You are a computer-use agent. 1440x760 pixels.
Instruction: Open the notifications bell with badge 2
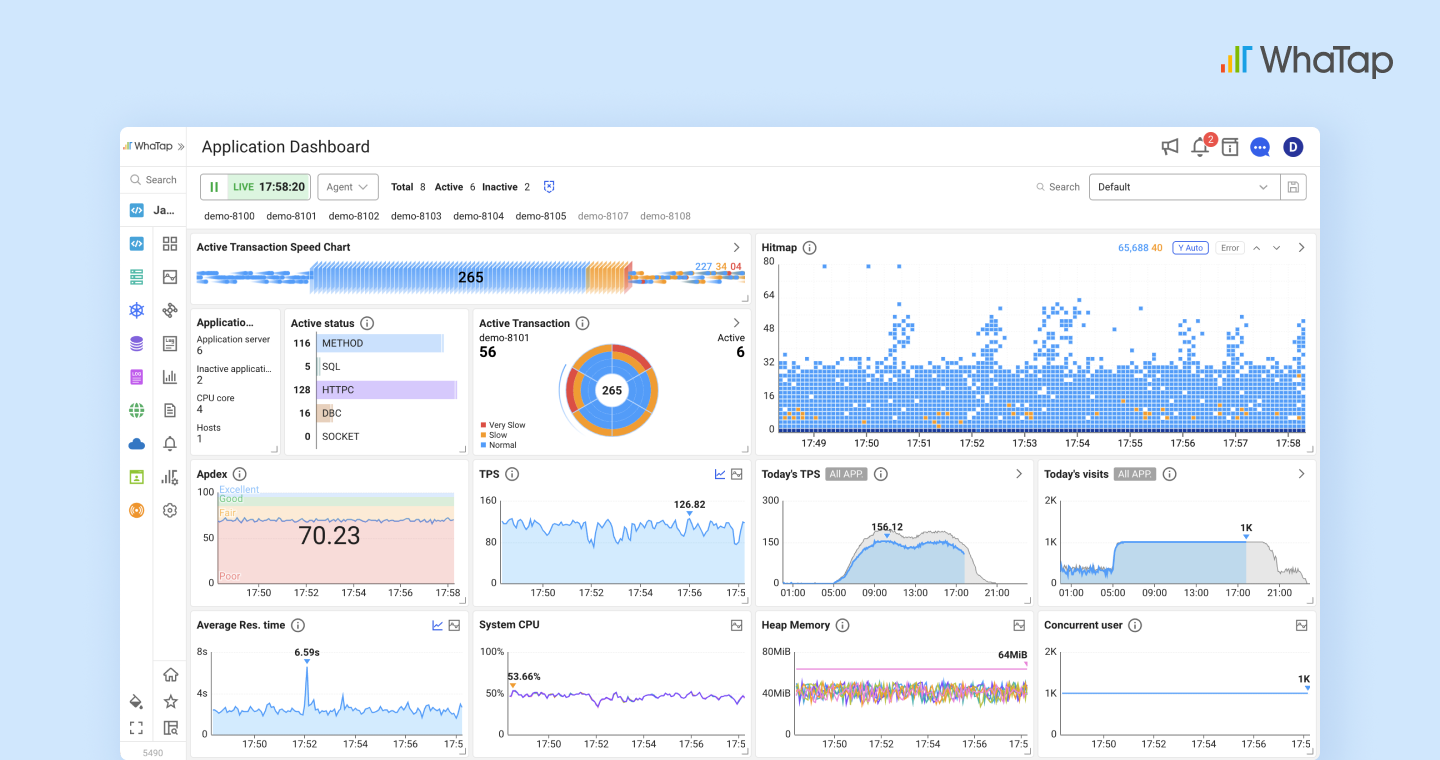(x=1200, y=146)
